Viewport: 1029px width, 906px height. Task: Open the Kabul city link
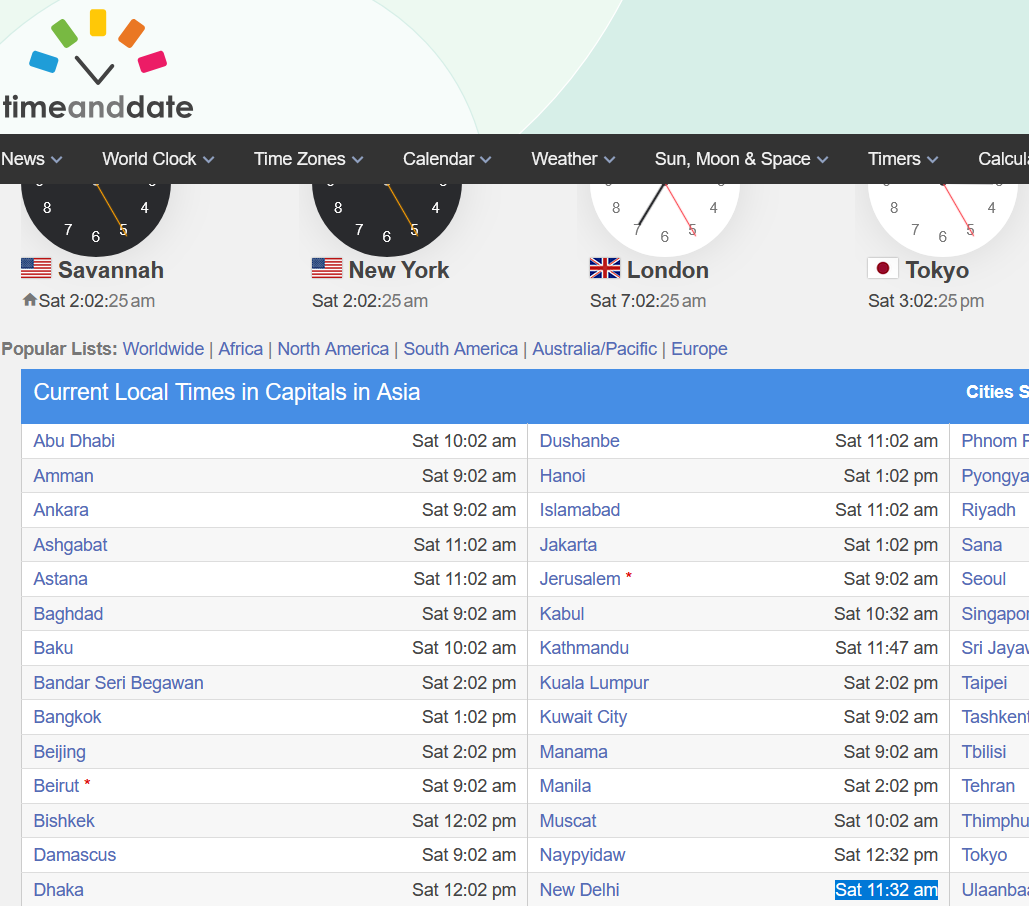pyautogui.click(x=562, y=613)
